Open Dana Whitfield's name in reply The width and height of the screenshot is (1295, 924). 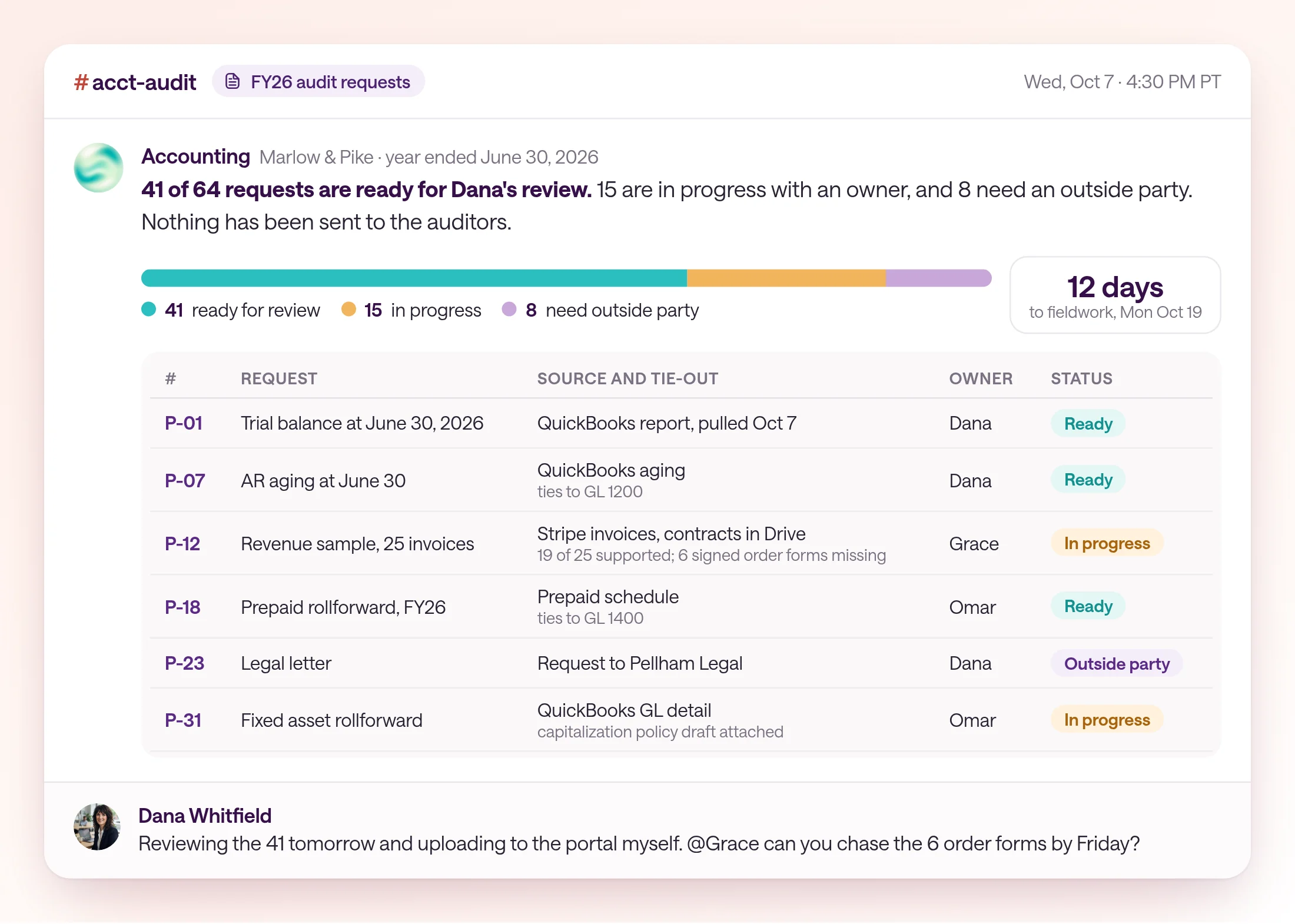tap(205, 816)
